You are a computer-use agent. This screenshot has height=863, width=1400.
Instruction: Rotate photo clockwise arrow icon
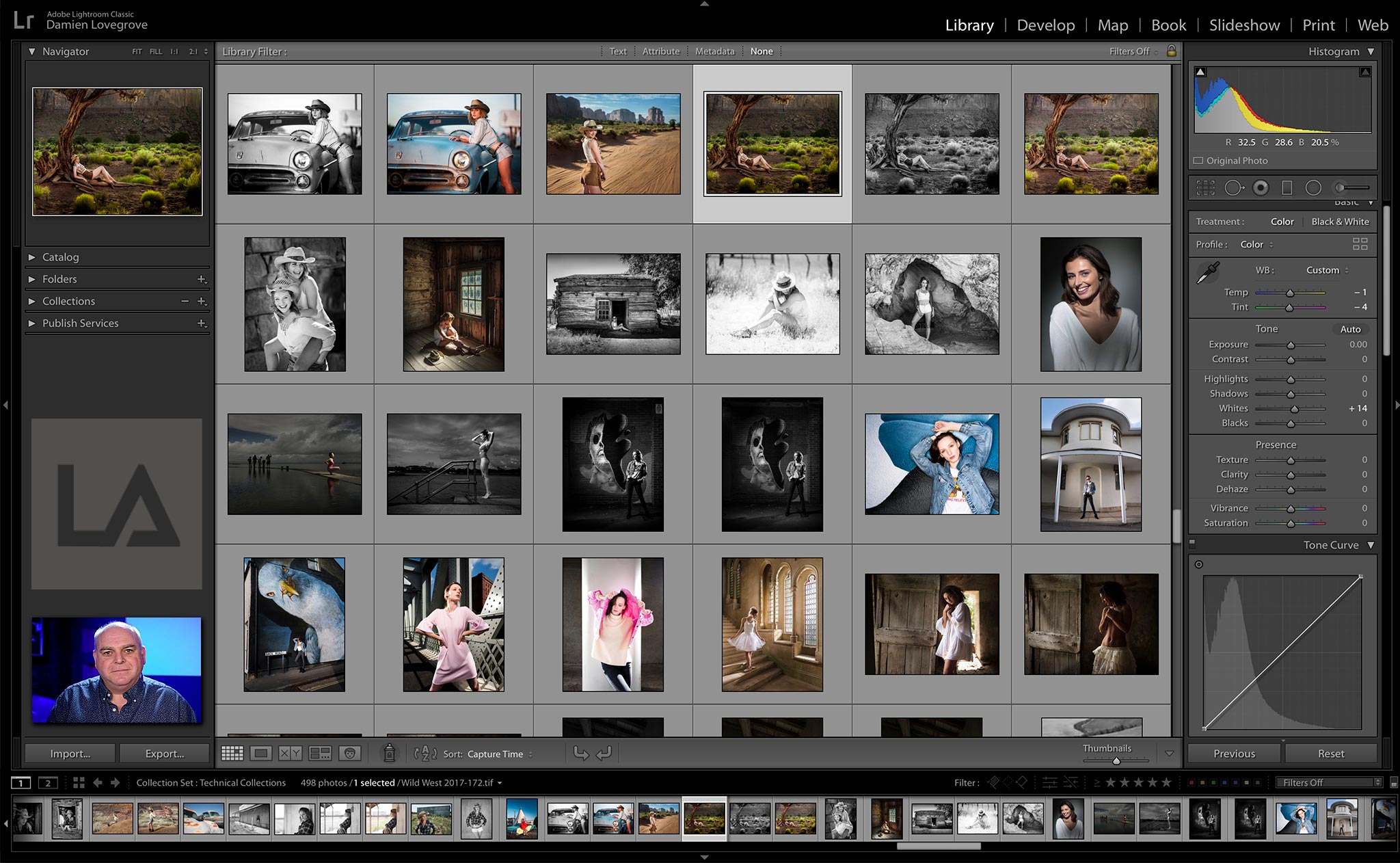[x=604, y=754]
